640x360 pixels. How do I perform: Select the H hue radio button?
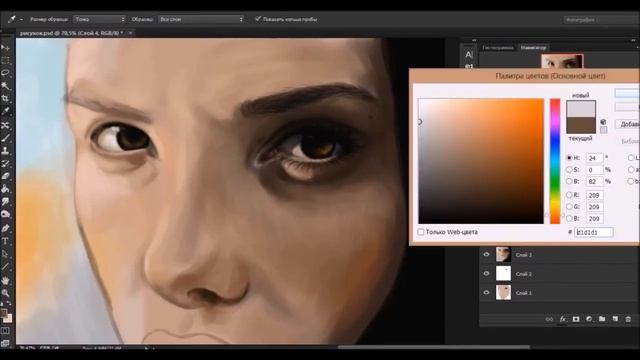(x=569, y=158)
